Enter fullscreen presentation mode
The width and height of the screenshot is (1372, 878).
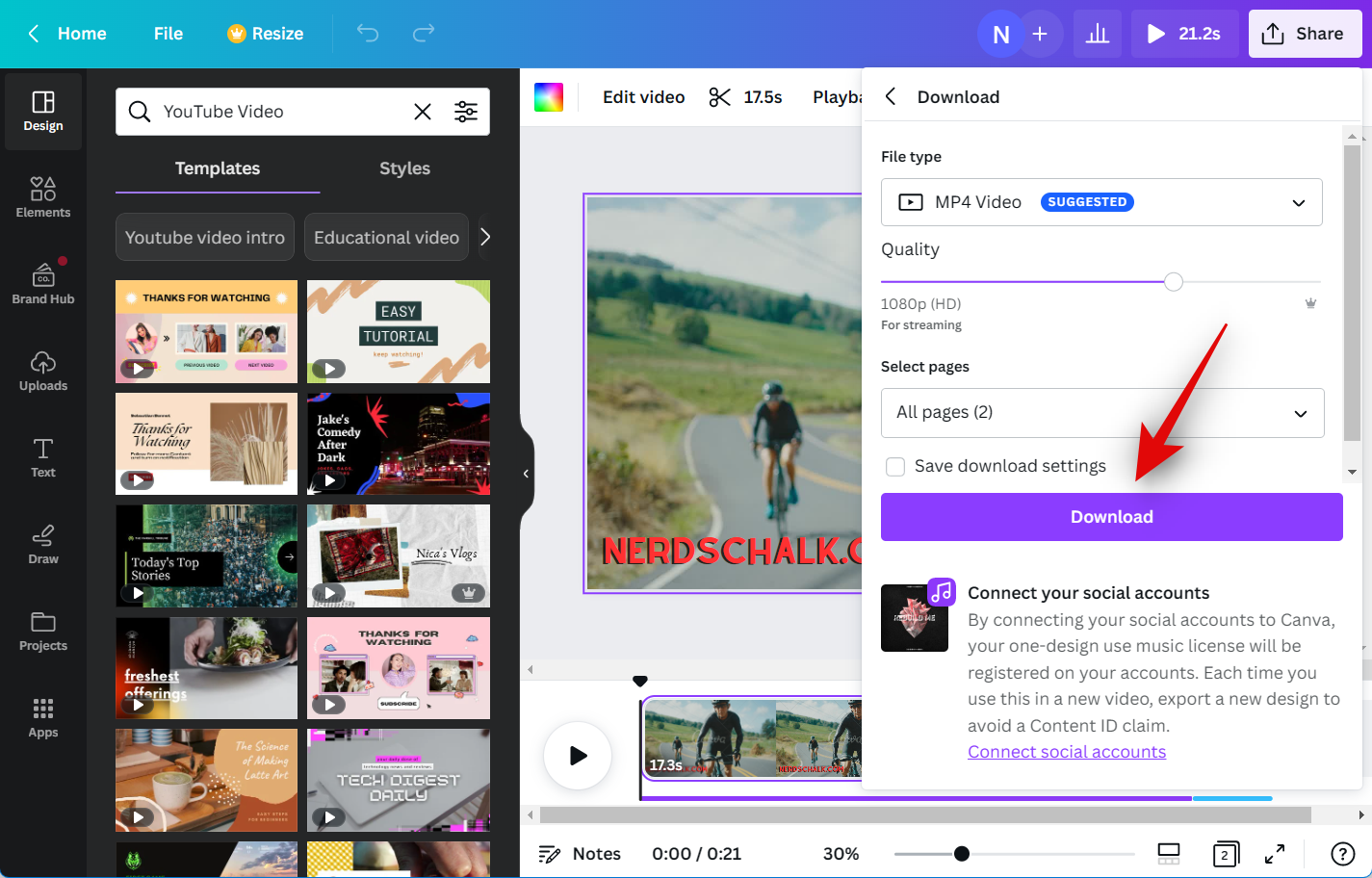(1274, 854)
